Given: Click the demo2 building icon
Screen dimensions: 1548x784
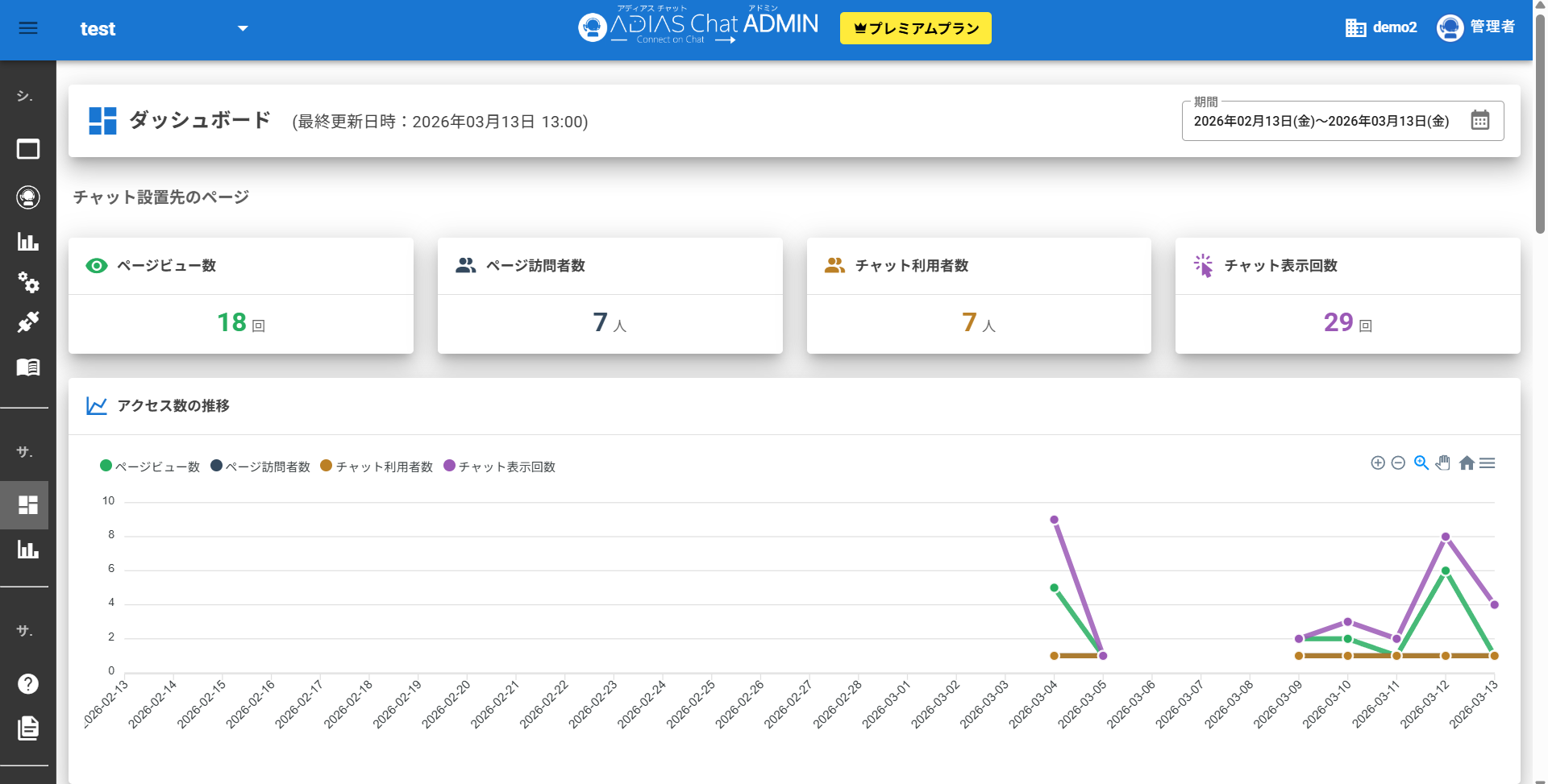Looking at the screenshot, I should [x=1355, y=28].
